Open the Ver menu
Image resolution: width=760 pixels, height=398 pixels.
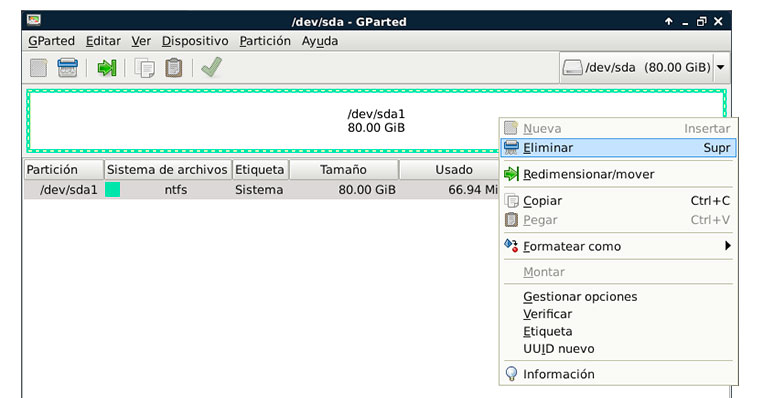coord(141,41)
